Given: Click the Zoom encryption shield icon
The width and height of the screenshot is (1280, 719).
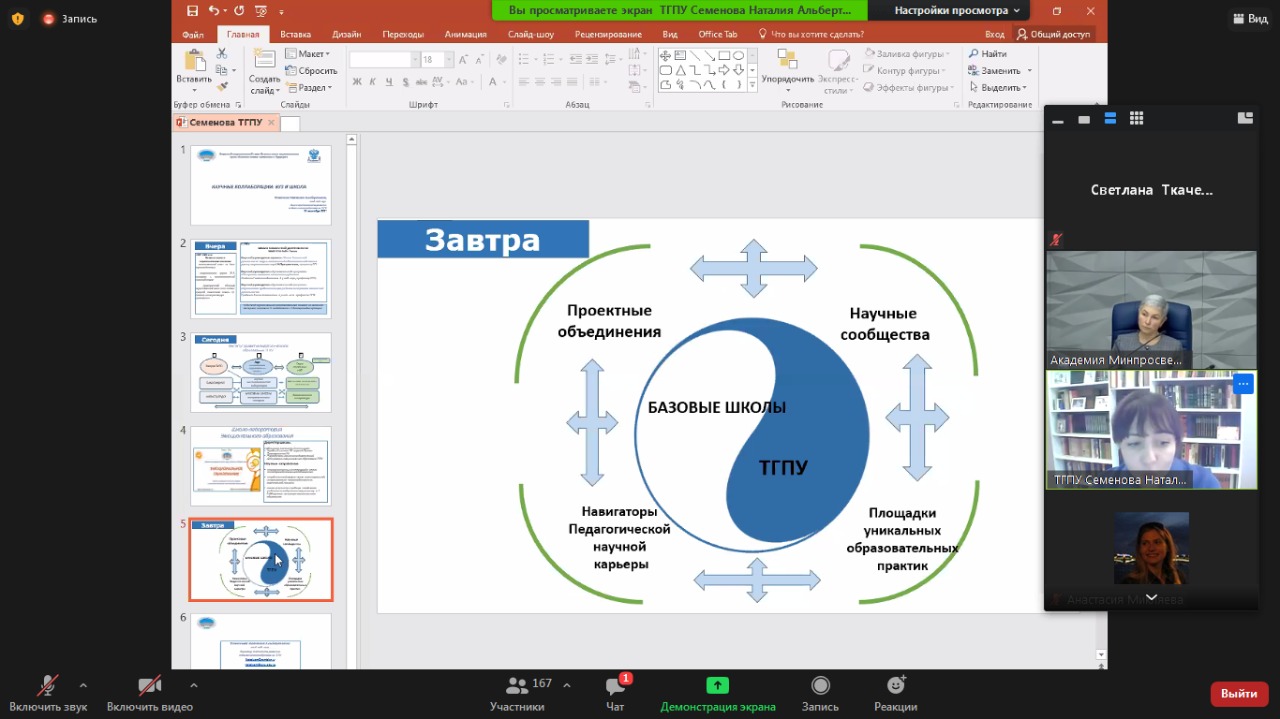Looking at the screenshot, I should [17, 18].
